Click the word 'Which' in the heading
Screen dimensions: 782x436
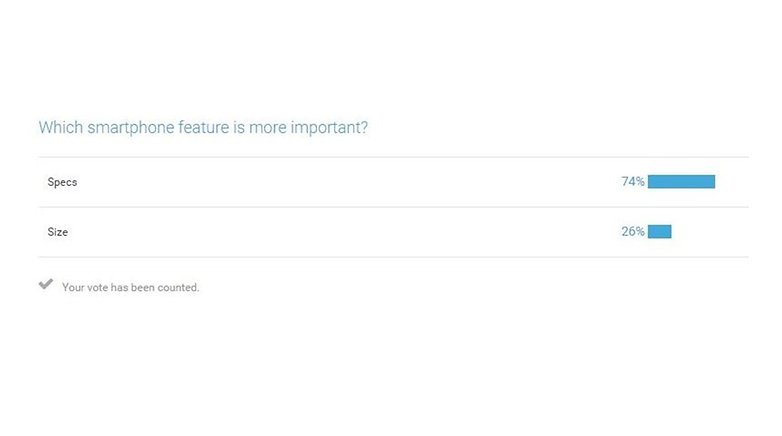[61, 127]
